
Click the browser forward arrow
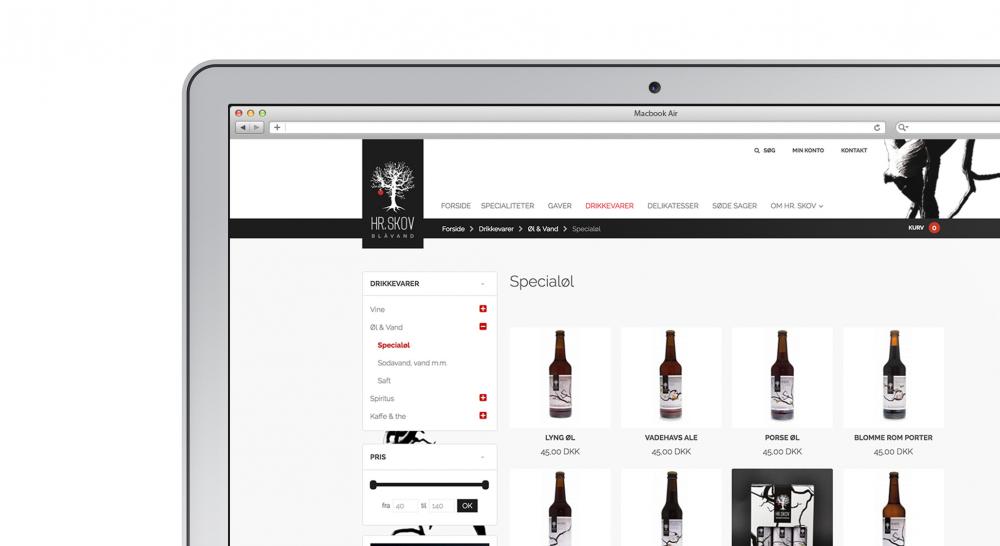257,127
